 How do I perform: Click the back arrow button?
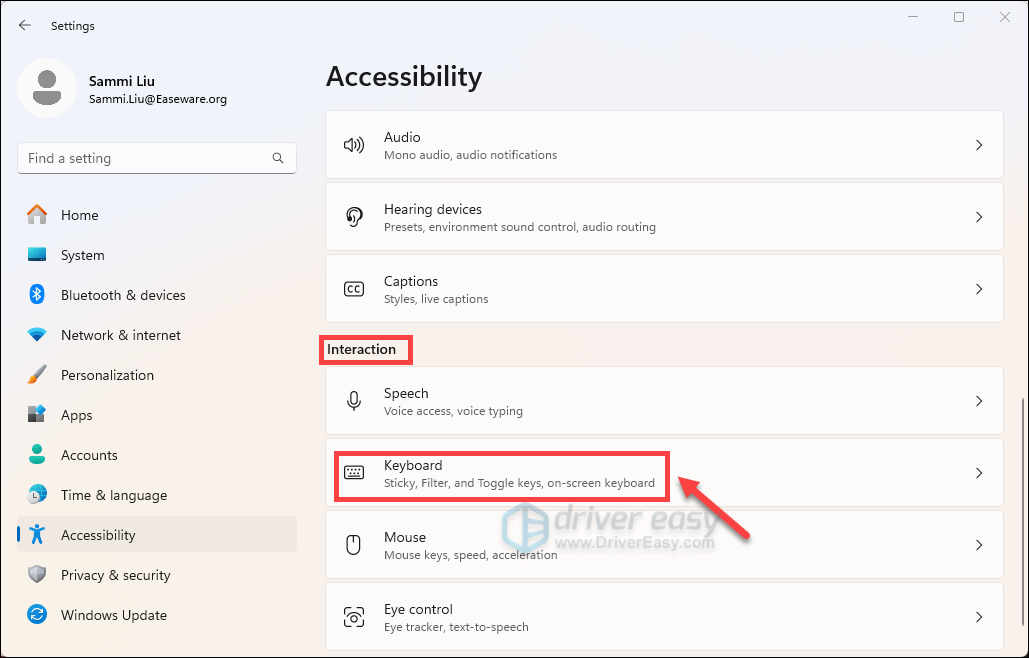(x=24, y=25)
